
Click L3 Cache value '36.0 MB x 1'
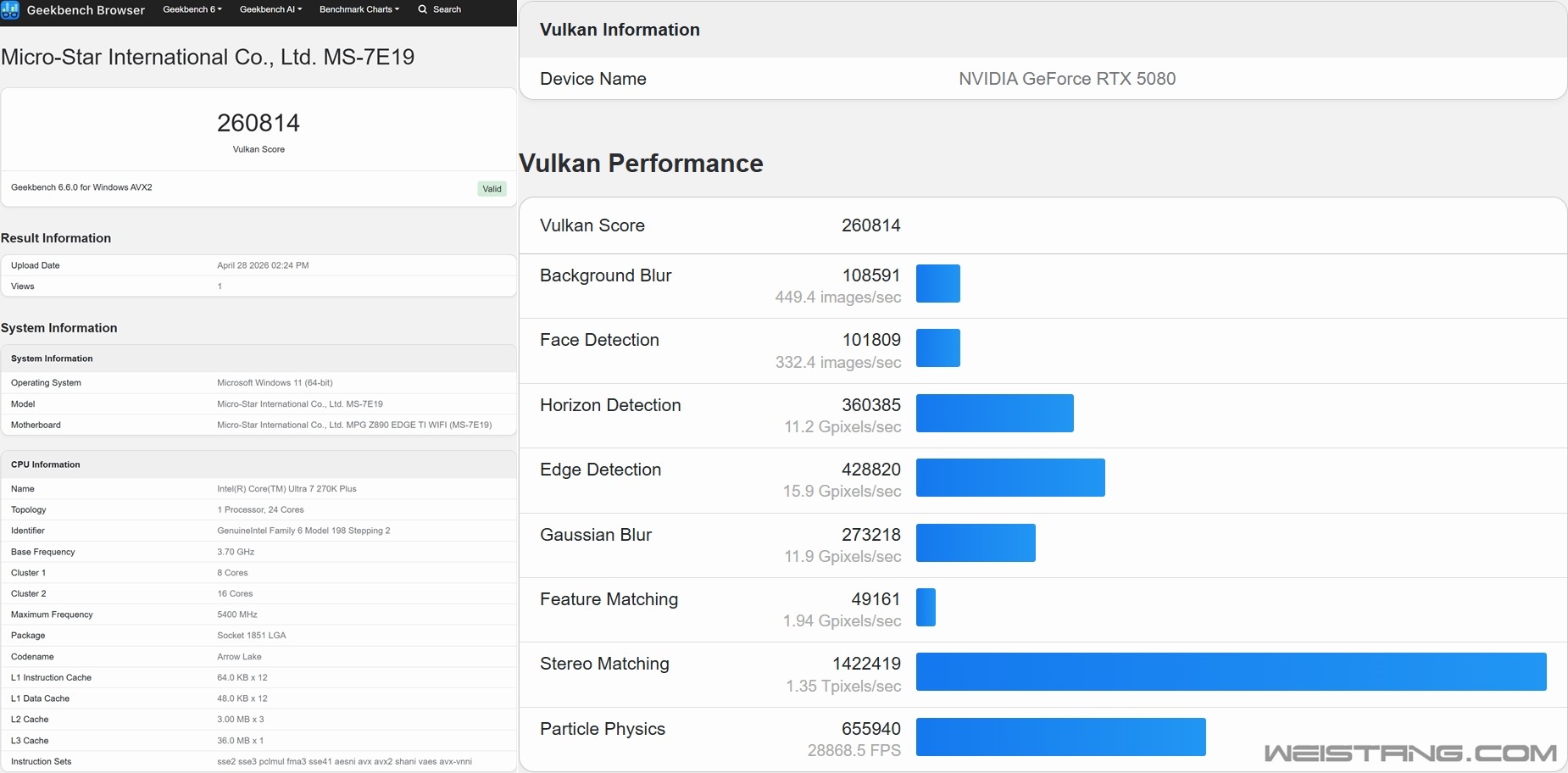[x=241, y=741]
